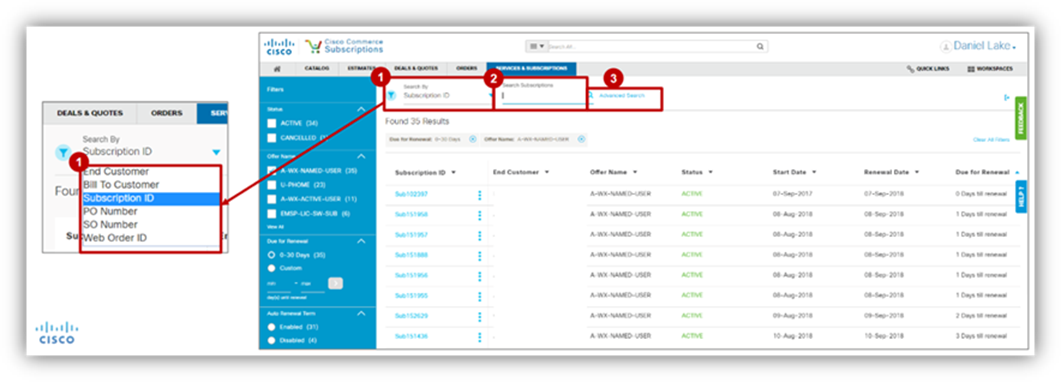1061x382 pixels.
Task: Collapse the Due for Renewal filter section
Action: pos(361,241)
